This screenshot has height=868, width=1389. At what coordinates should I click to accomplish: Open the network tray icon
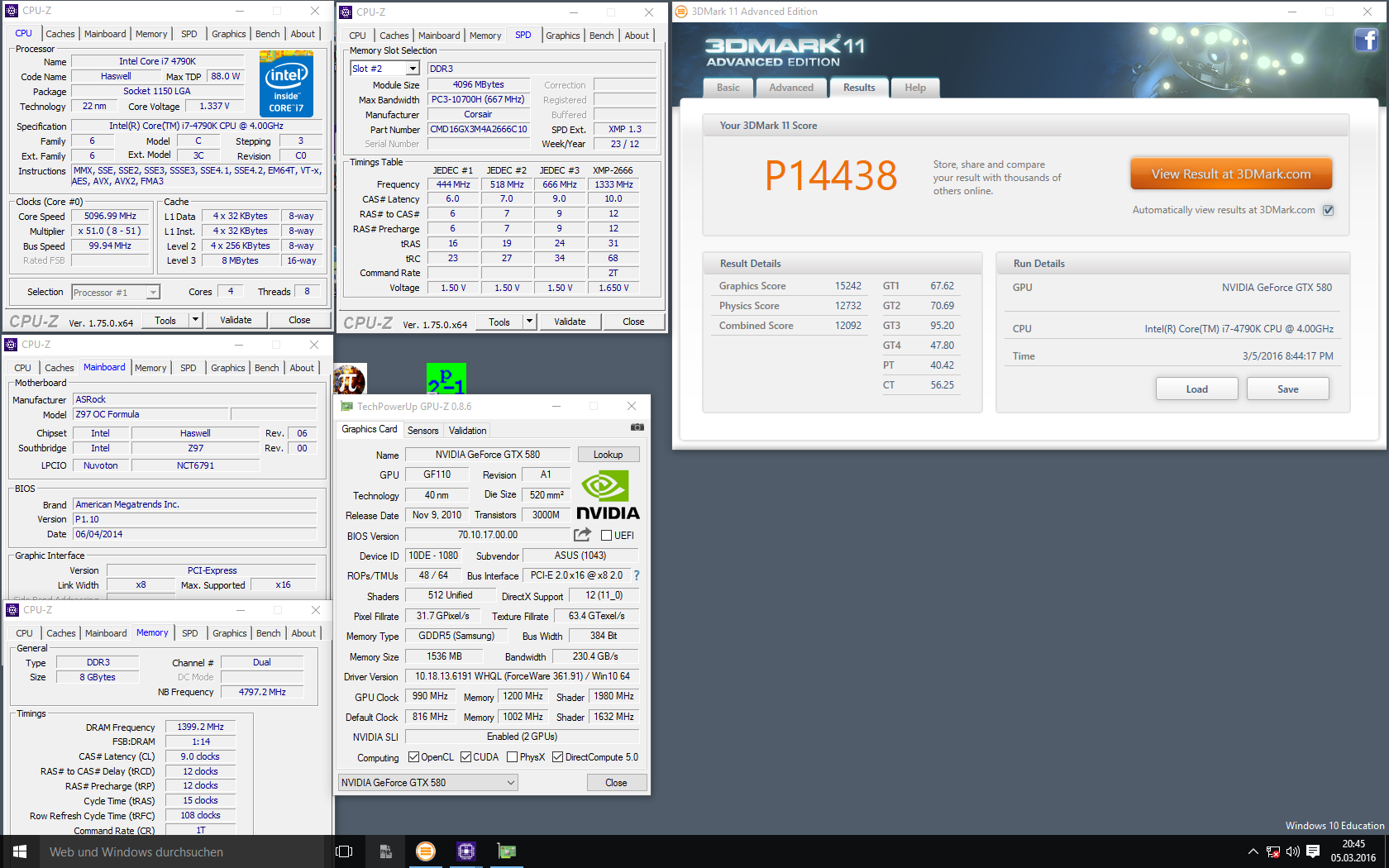(x=1273, y=851)
